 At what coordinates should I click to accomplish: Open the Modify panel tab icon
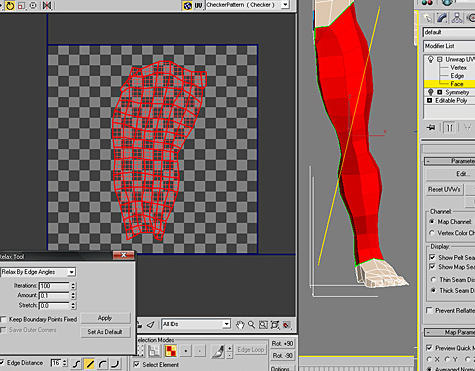click(442, 18)
